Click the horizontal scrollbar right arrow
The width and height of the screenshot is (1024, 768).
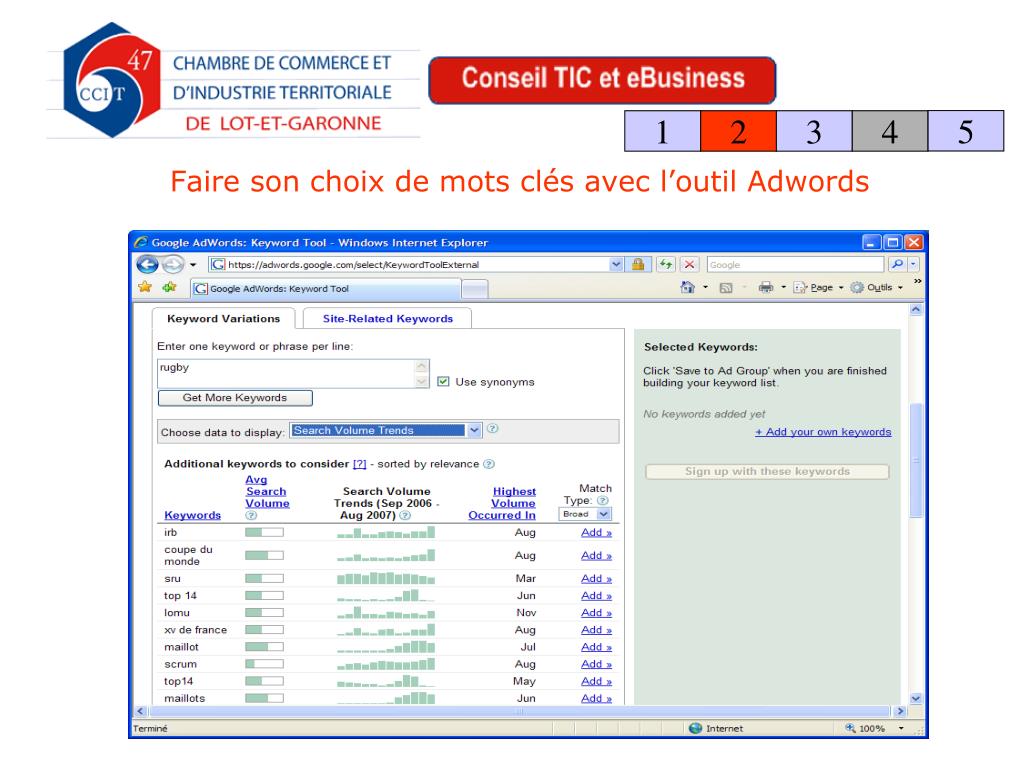[x=901, y=711]
